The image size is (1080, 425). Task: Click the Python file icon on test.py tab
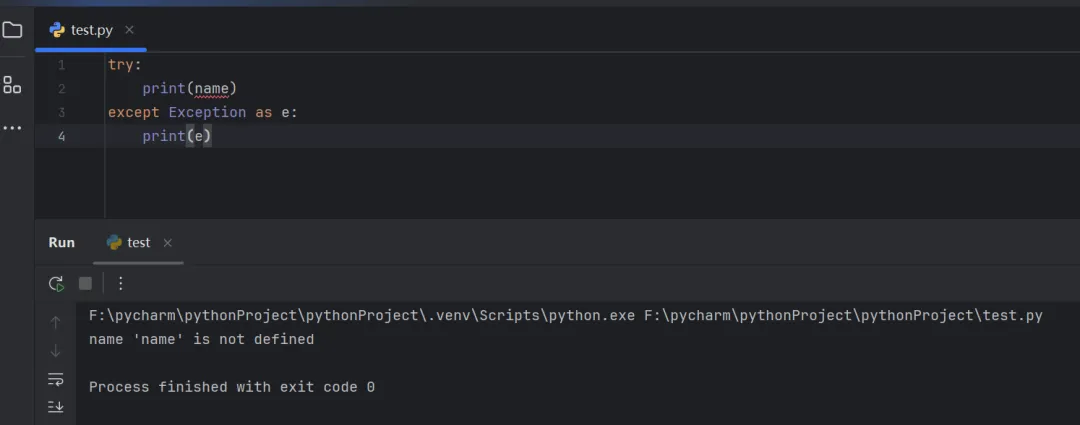[58, 30]
